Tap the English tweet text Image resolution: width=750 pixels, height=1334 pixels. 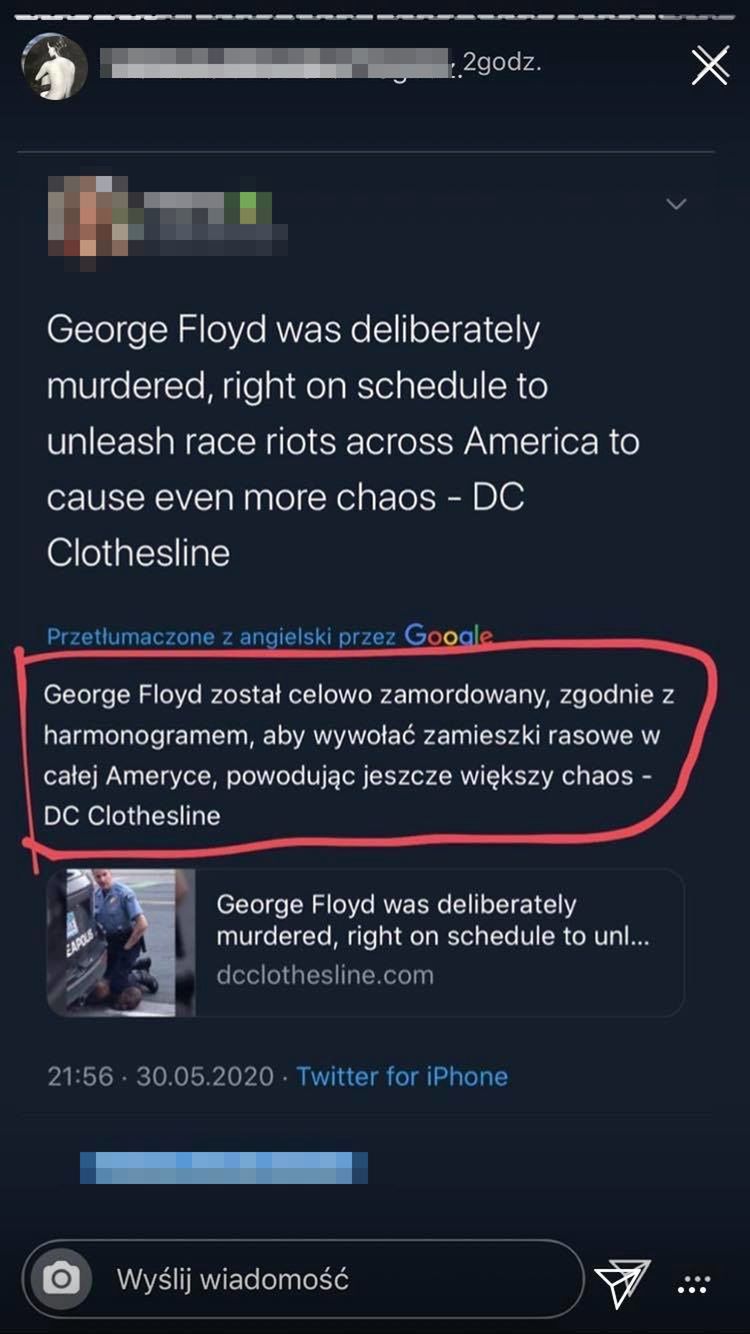tap(340, 441)
